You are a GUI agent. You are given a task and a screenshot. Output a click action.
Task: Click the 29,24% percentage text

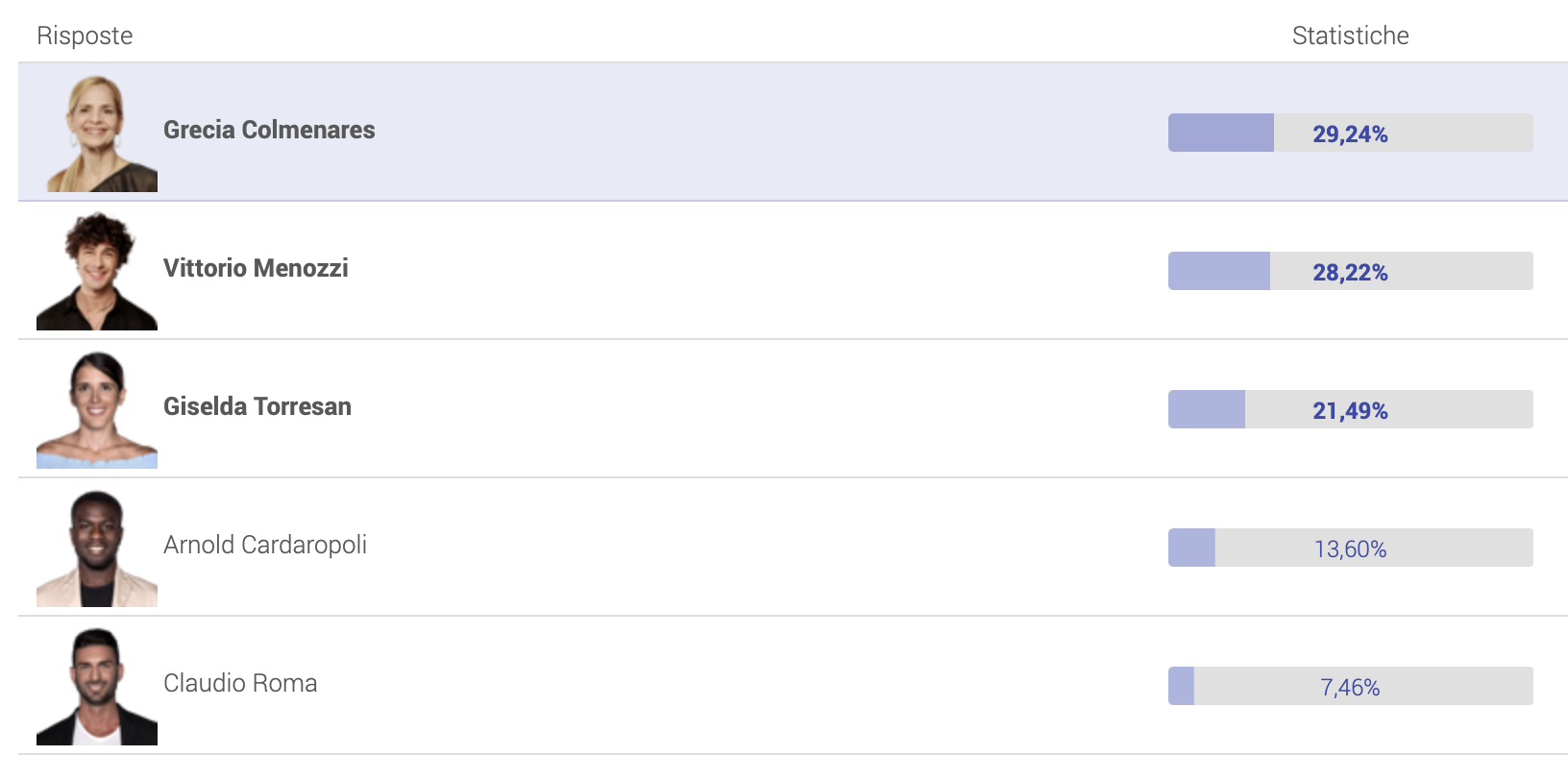1350,134
